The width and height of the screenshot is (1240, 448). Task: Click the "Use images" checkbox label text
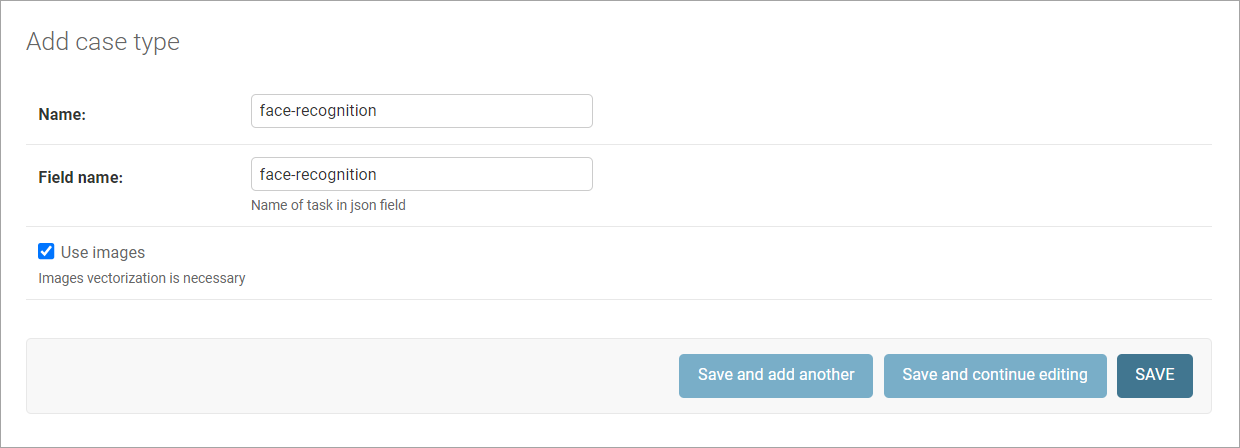(103, 252)
